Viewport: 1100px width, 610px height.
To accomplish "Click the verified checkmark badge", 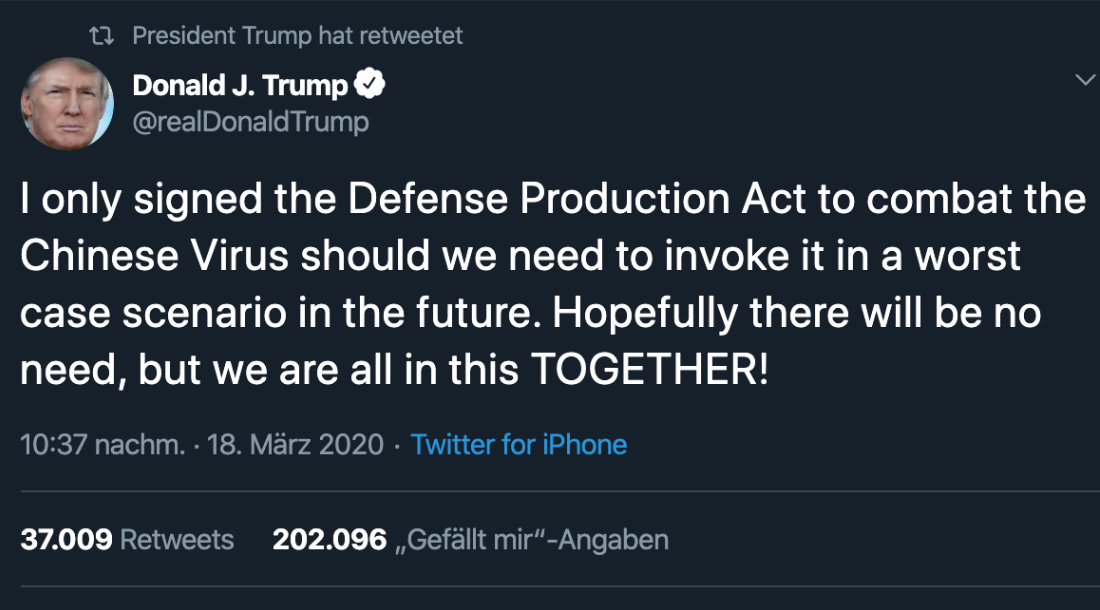I will click(370, 86).
